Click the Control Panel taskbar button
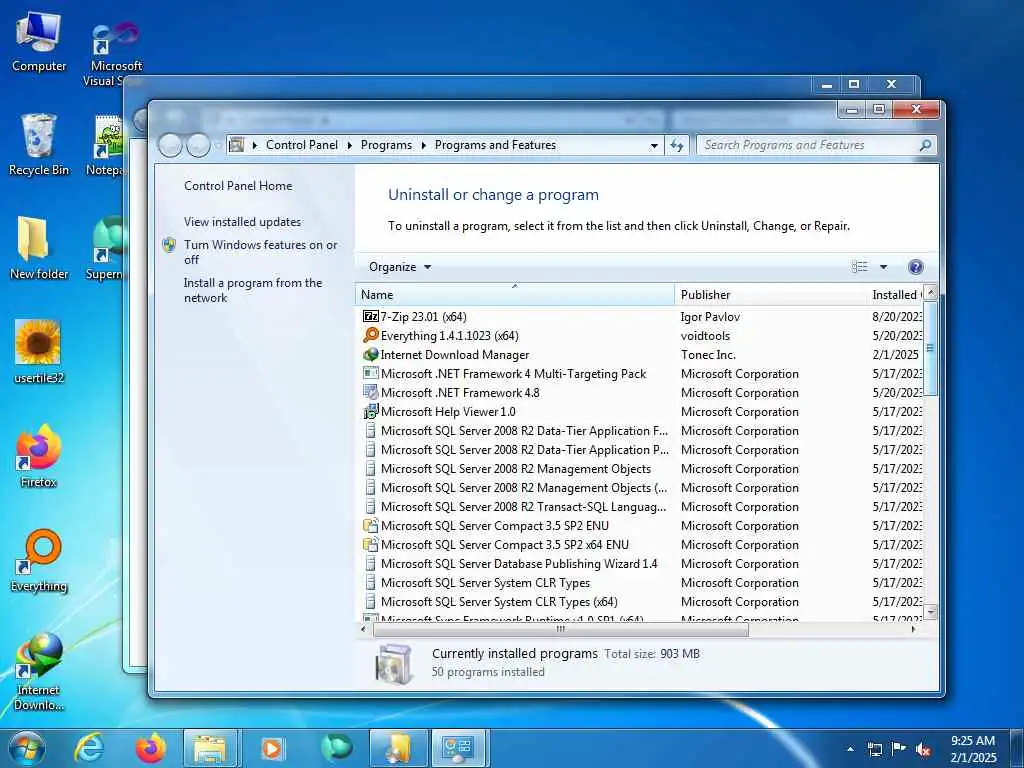The width and height of the screenshot is (1024, 768). coord(457,748)
